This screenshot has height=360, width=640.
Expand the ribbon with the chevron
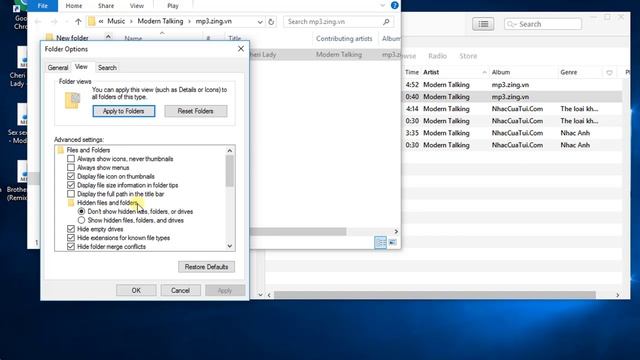click(x=382, y=5)
